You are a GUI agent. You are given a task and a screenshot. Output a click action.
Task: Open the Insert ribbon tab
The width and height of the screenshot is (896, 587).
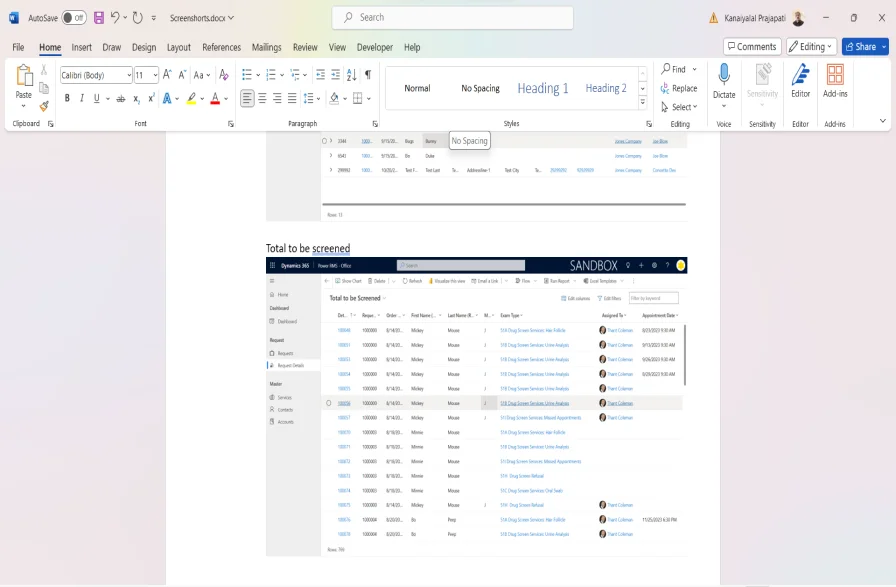82,47
